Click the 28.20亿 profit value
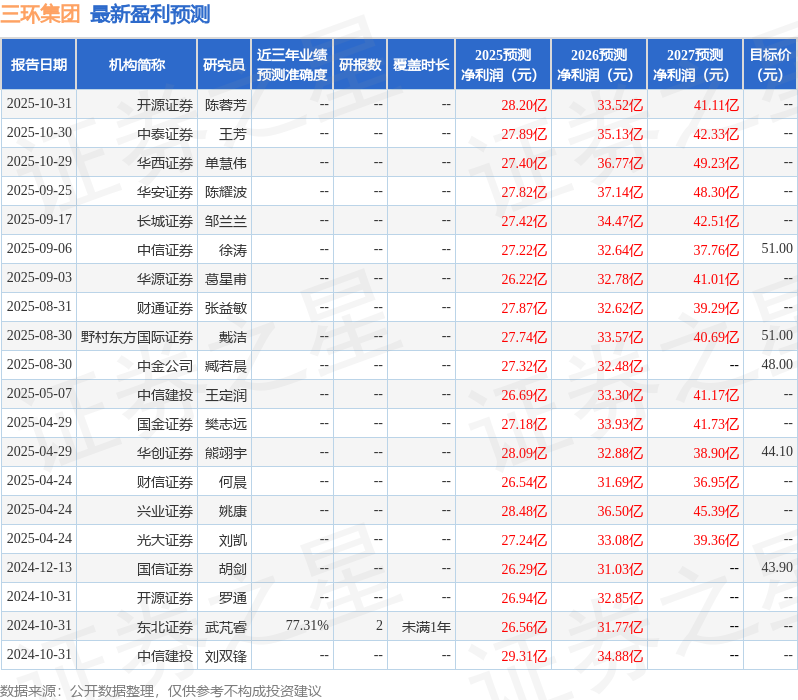Image resolution: width=798 pixels, height=700 pixels. [524, 105]
